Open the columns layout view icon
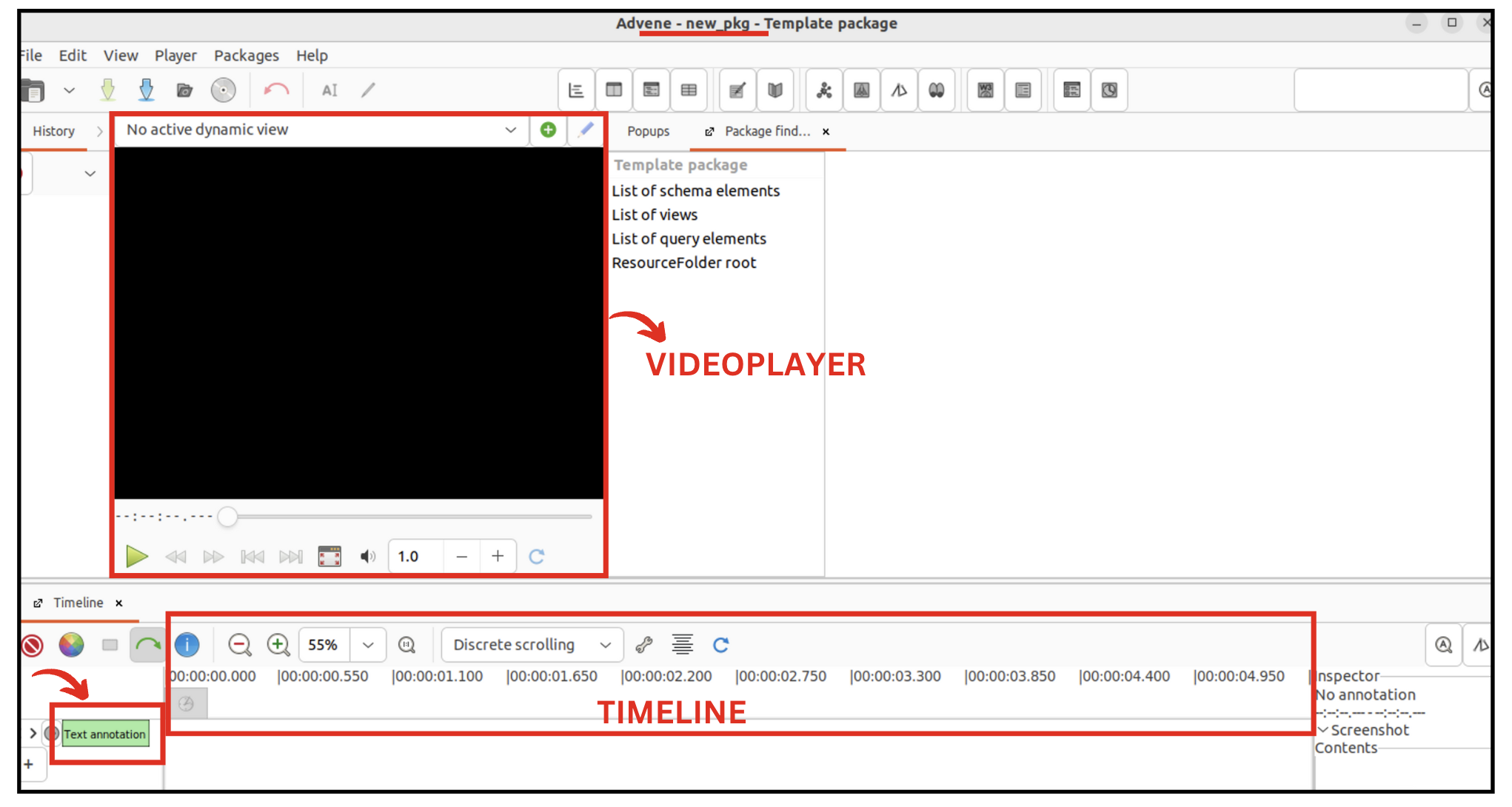The image size is (1512, 807). click(x=614, y=90)
